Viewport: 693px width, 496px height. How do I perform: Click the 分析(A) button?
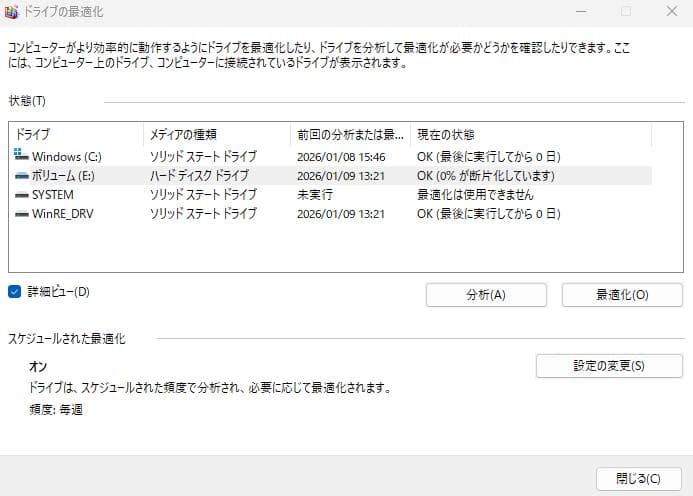486,295
